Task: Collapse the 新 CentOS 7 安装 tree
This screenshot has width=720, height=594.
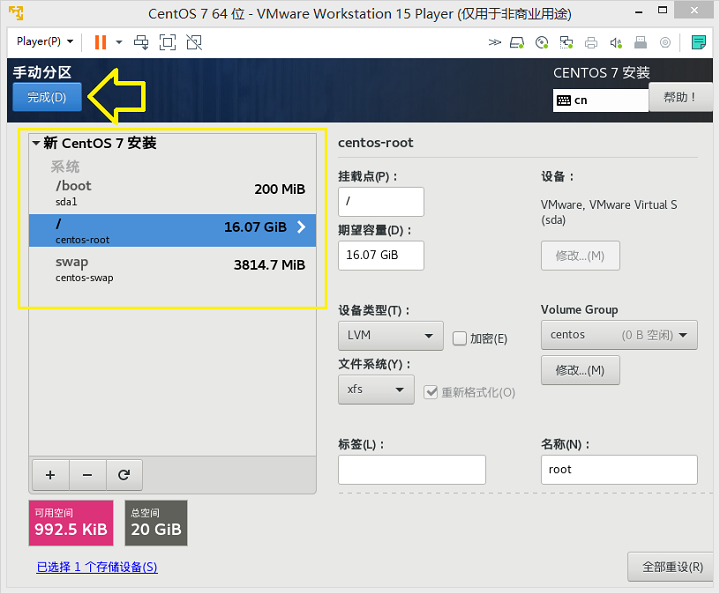Action: [x=36, y=143]
